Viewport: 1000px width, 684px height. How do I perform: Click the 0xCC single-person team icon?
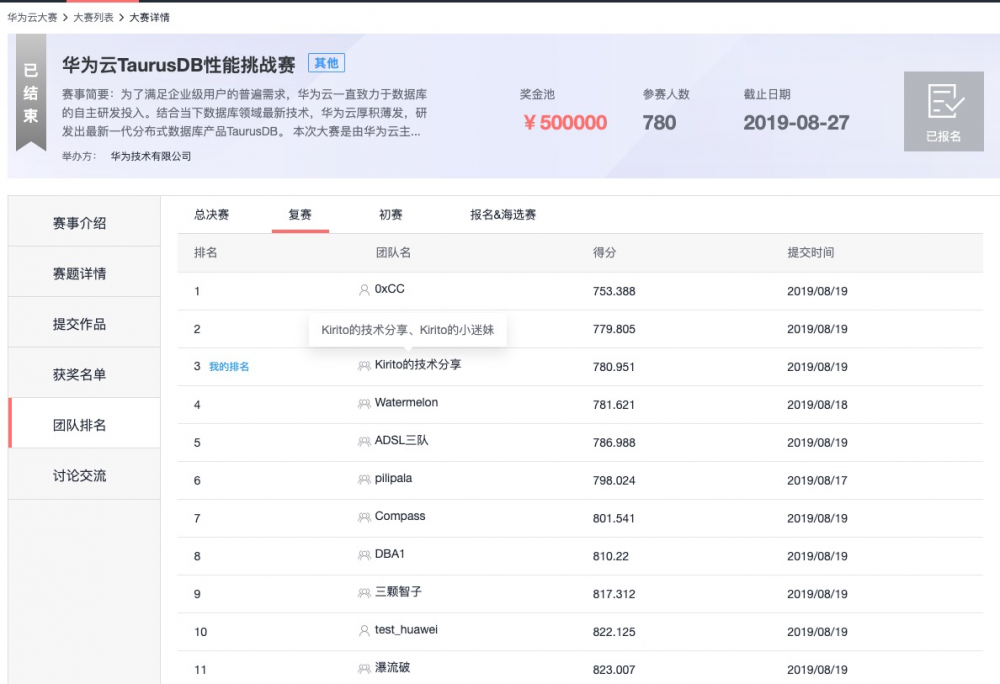click(x=364, y=291)
